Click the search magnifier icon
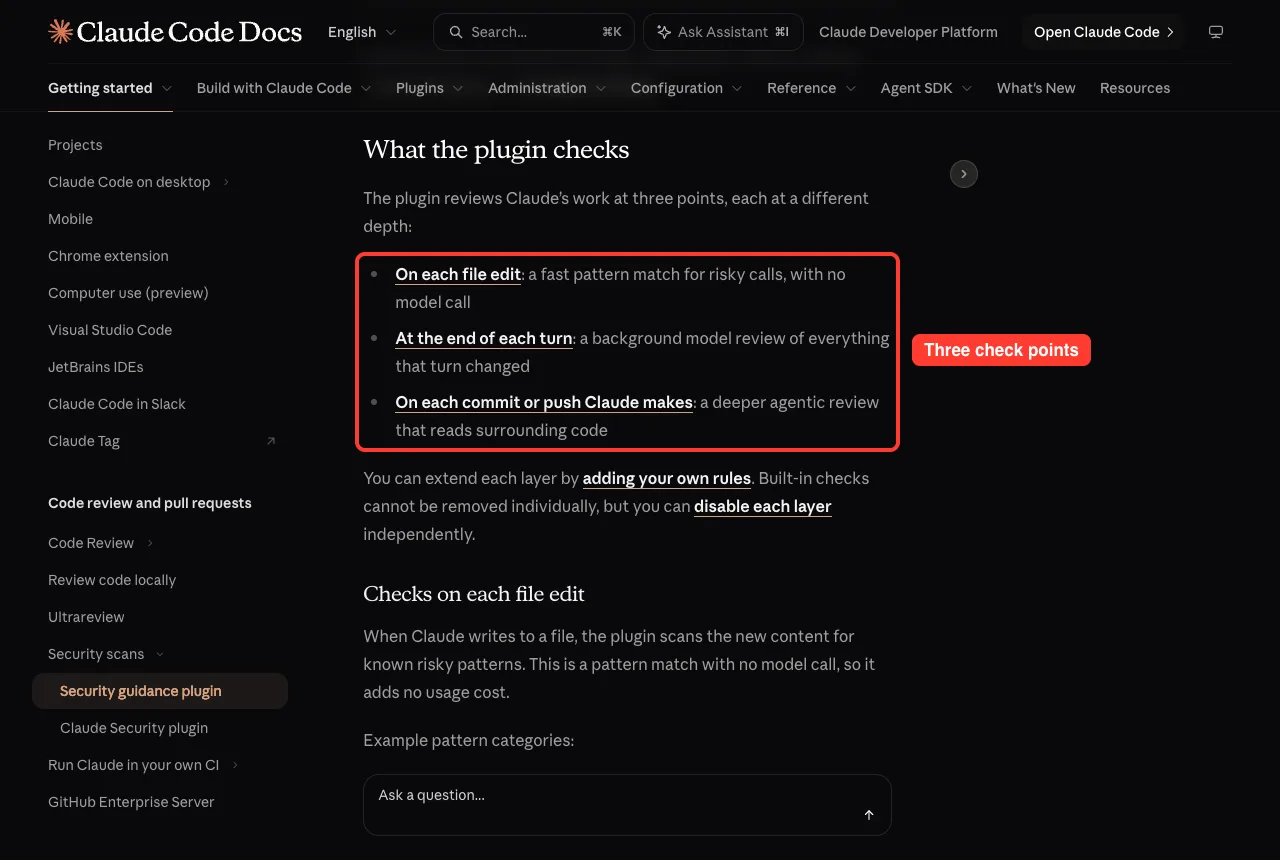Screen dimensions: 1280x860 pyautogui.click(x=456, y=32)
